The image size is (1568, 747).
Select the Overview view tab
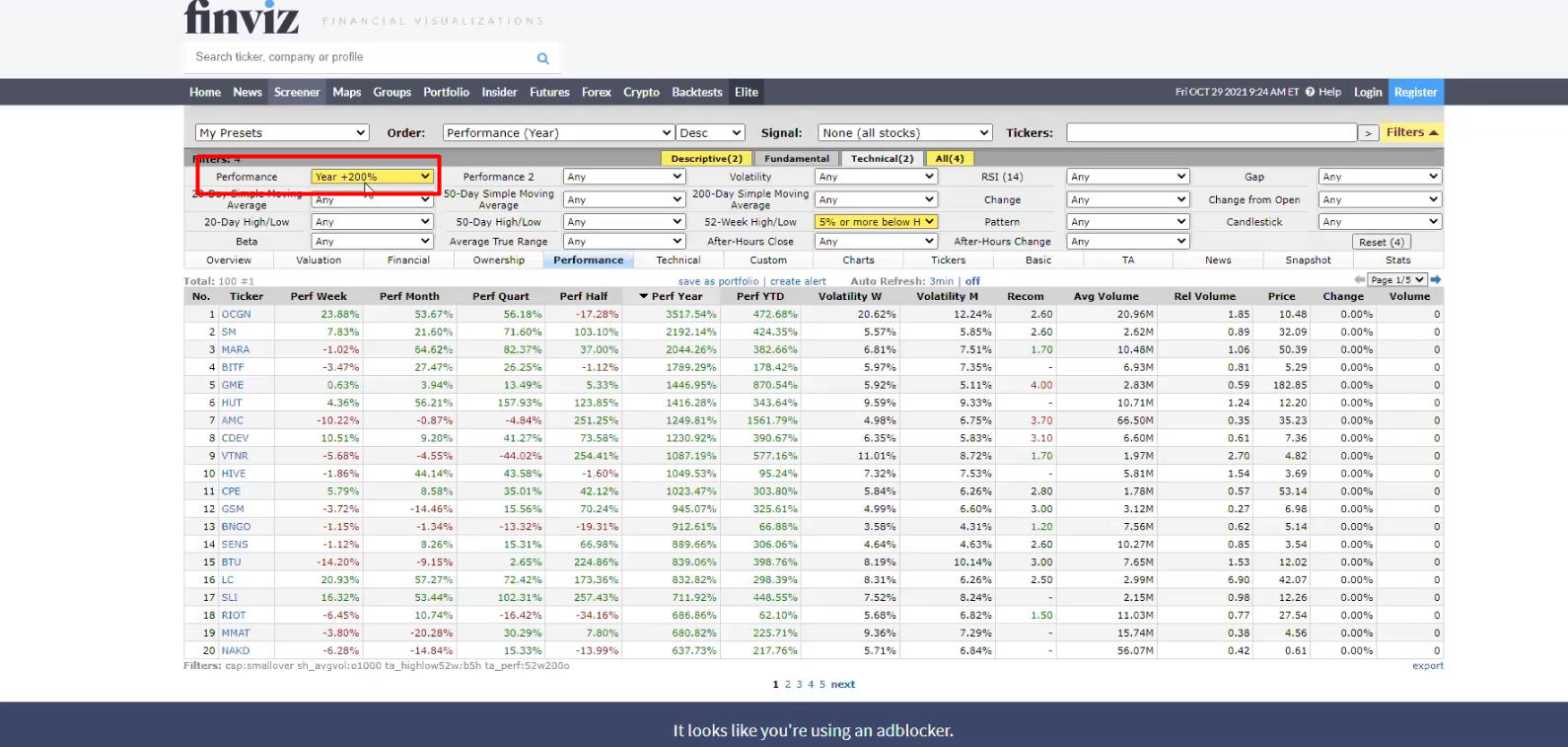229,261
